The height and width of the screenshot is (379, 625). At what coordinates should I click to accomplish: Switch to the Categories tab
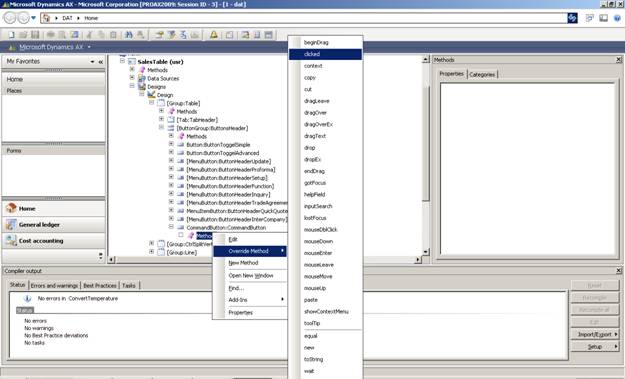pos(482,75)
